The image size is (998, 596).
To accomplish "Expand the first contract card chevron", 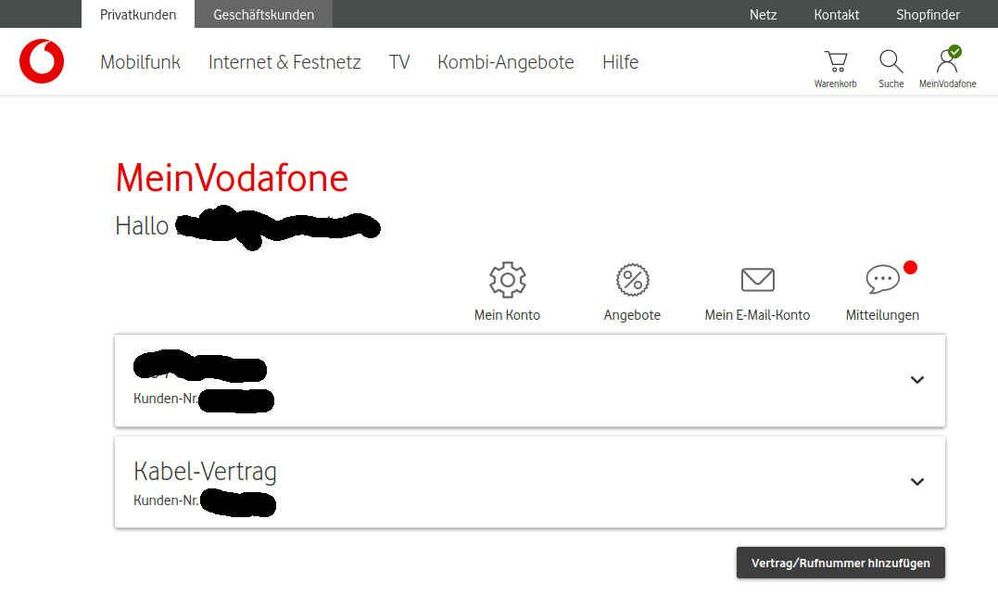I will tap(917, 380).
